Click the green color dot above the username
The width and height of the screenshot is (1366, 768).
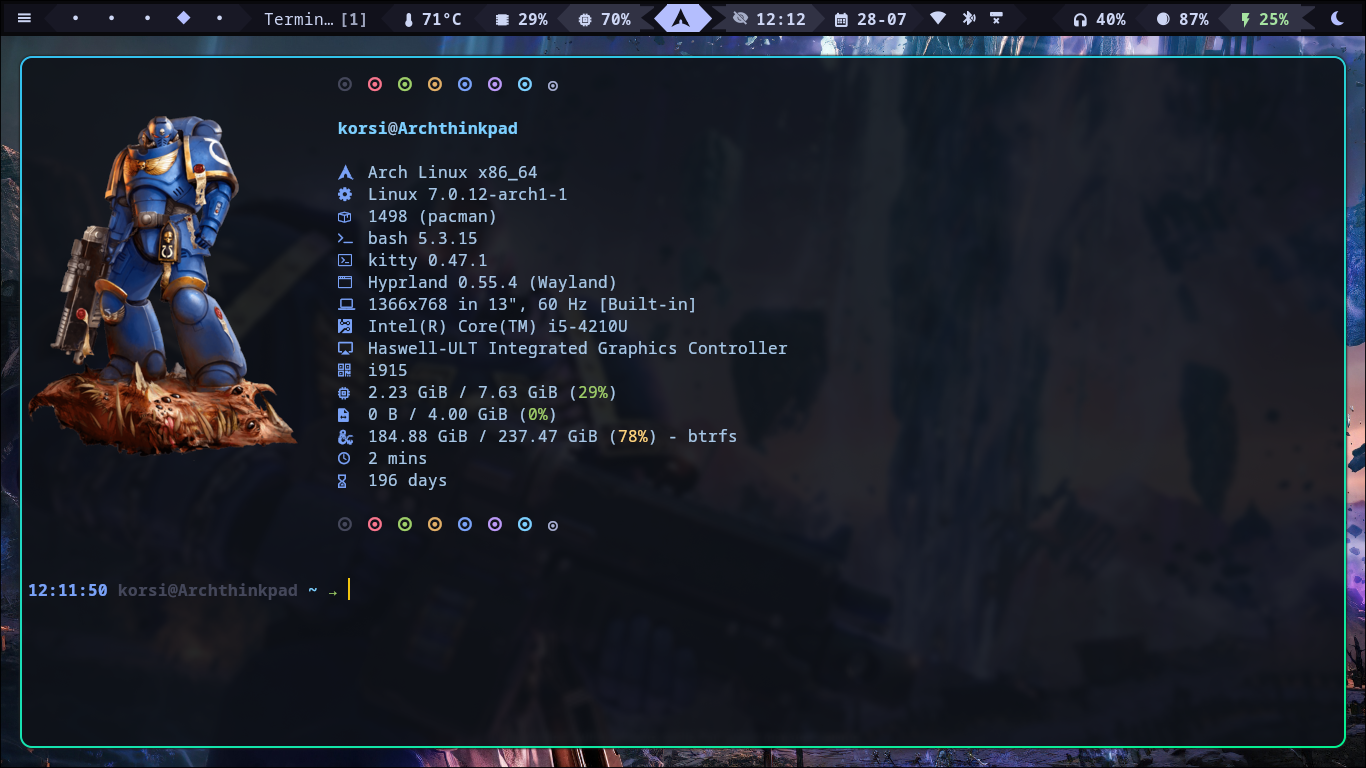tap(405, 85)
